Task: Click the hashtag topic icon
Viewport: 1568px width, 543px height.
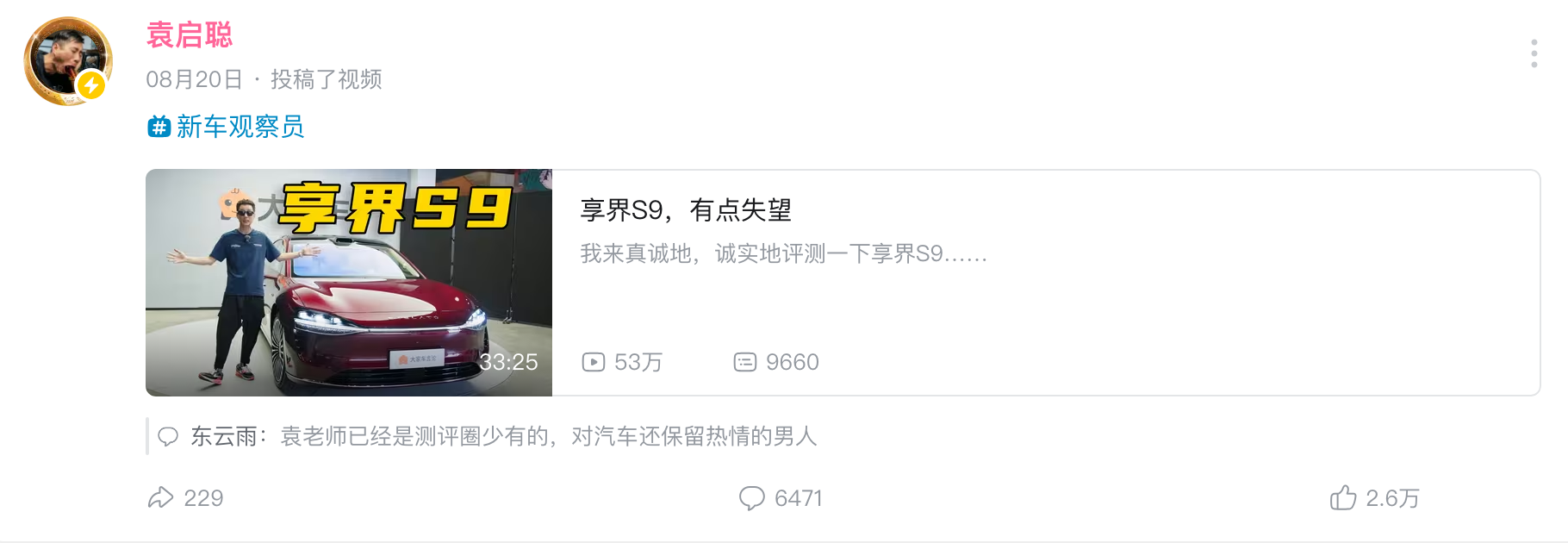Action: [159, 127]
